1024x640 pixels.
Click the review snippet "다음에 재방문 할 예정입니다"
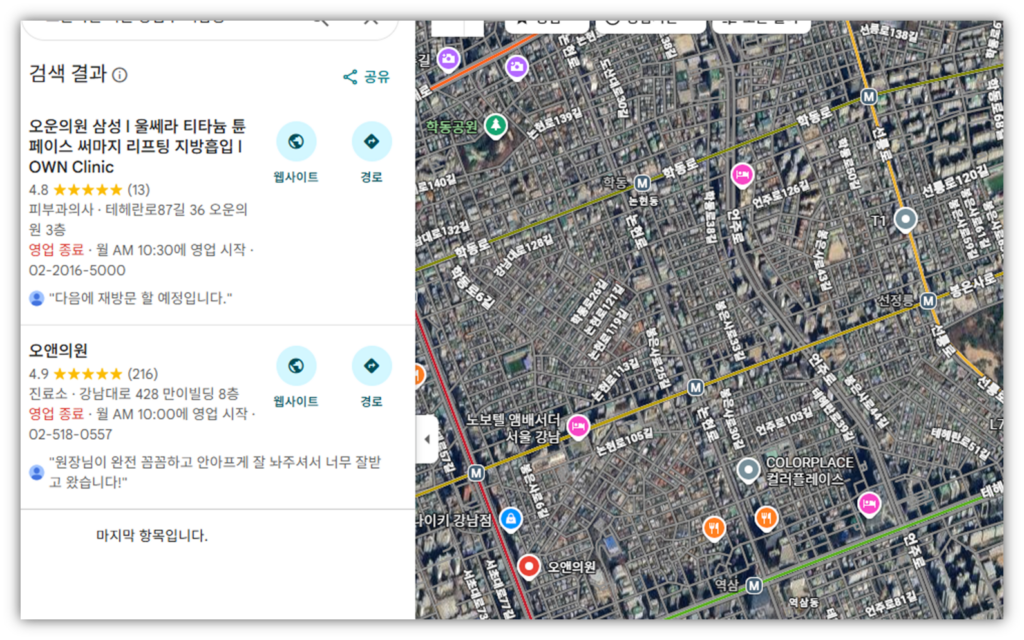(x=140, y=298)
